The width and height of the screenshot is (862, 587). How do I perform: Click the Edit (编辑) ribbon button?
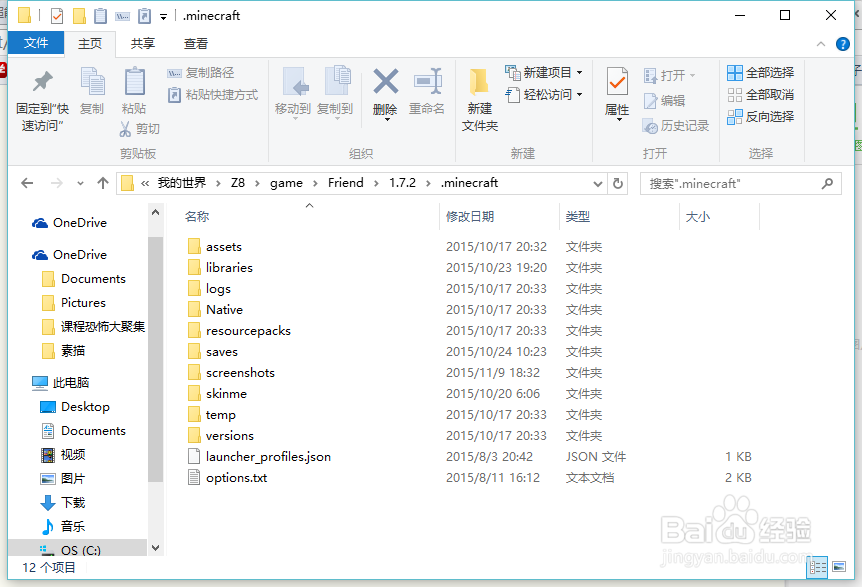[x=664, y=101]
